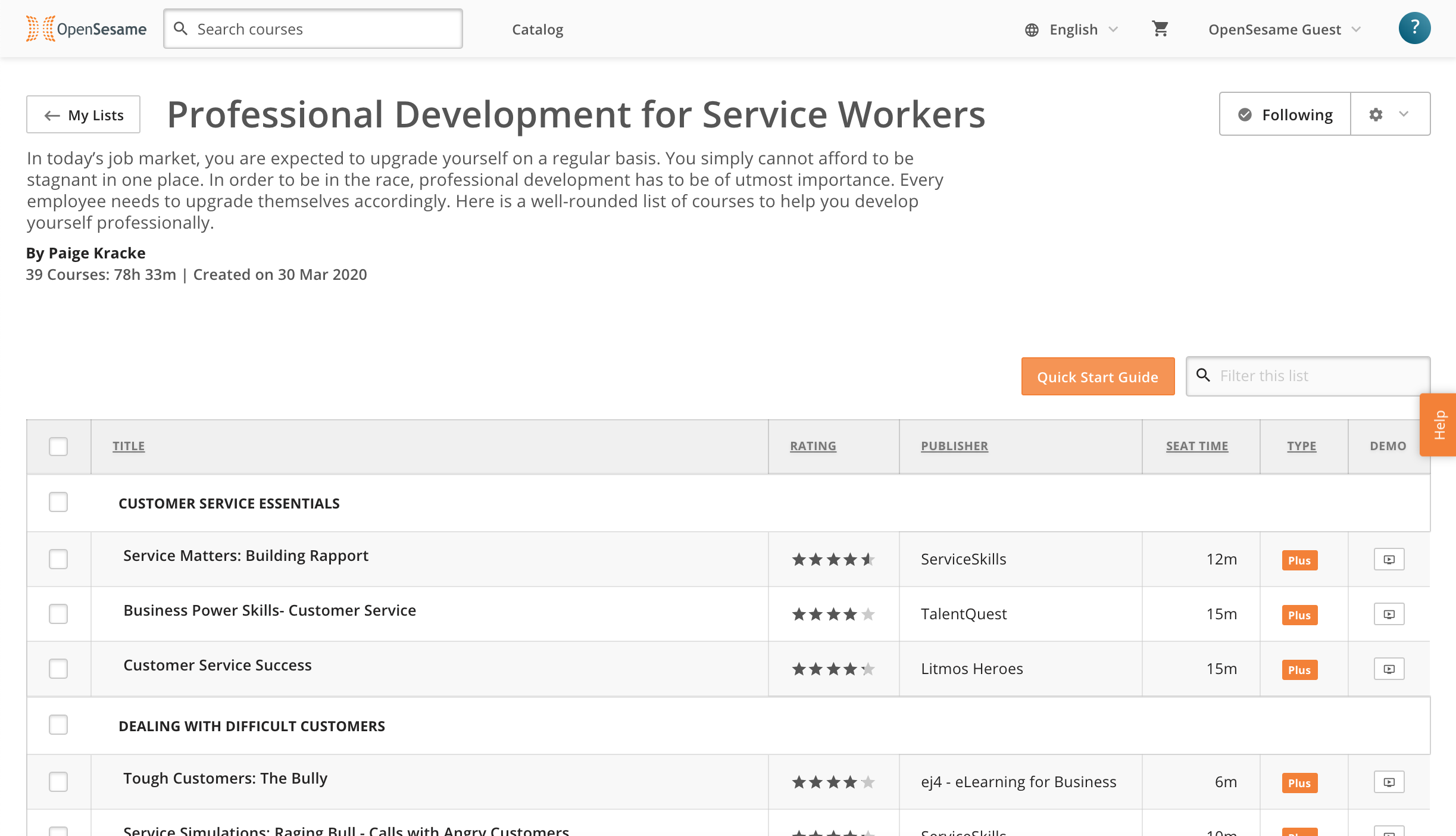The height and width of the screenshot is (836, 1456).
Task: Open the shopping cart
Action: 1160,29
